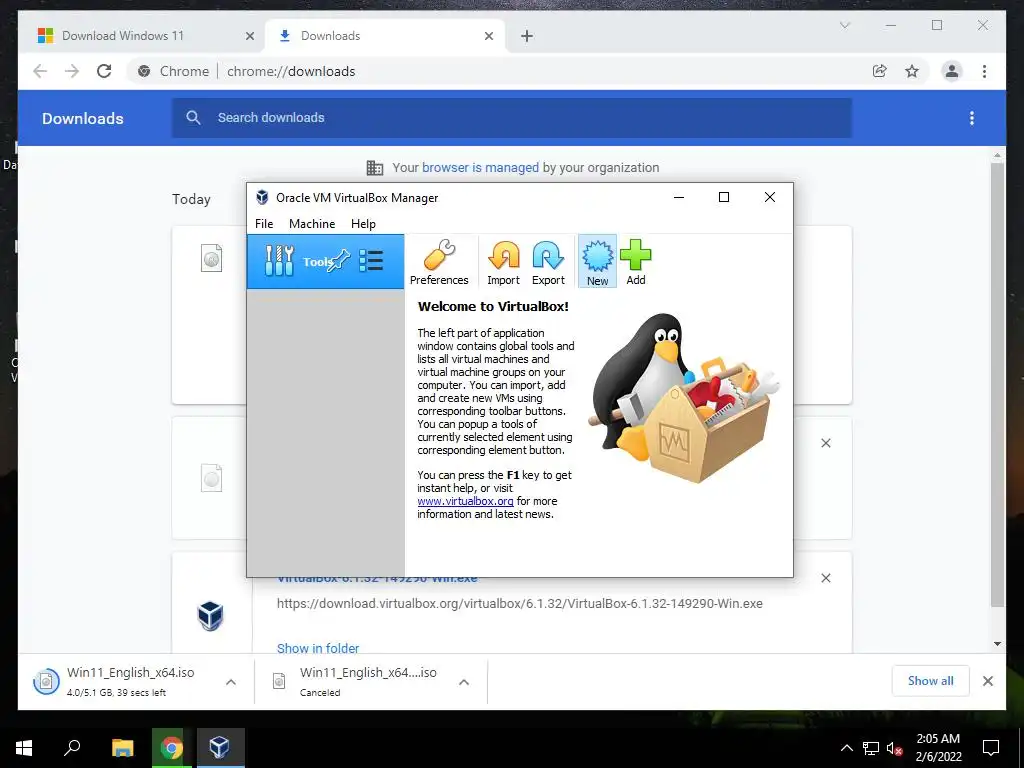Select the Downloads tab in Chrome

point(385,36)
